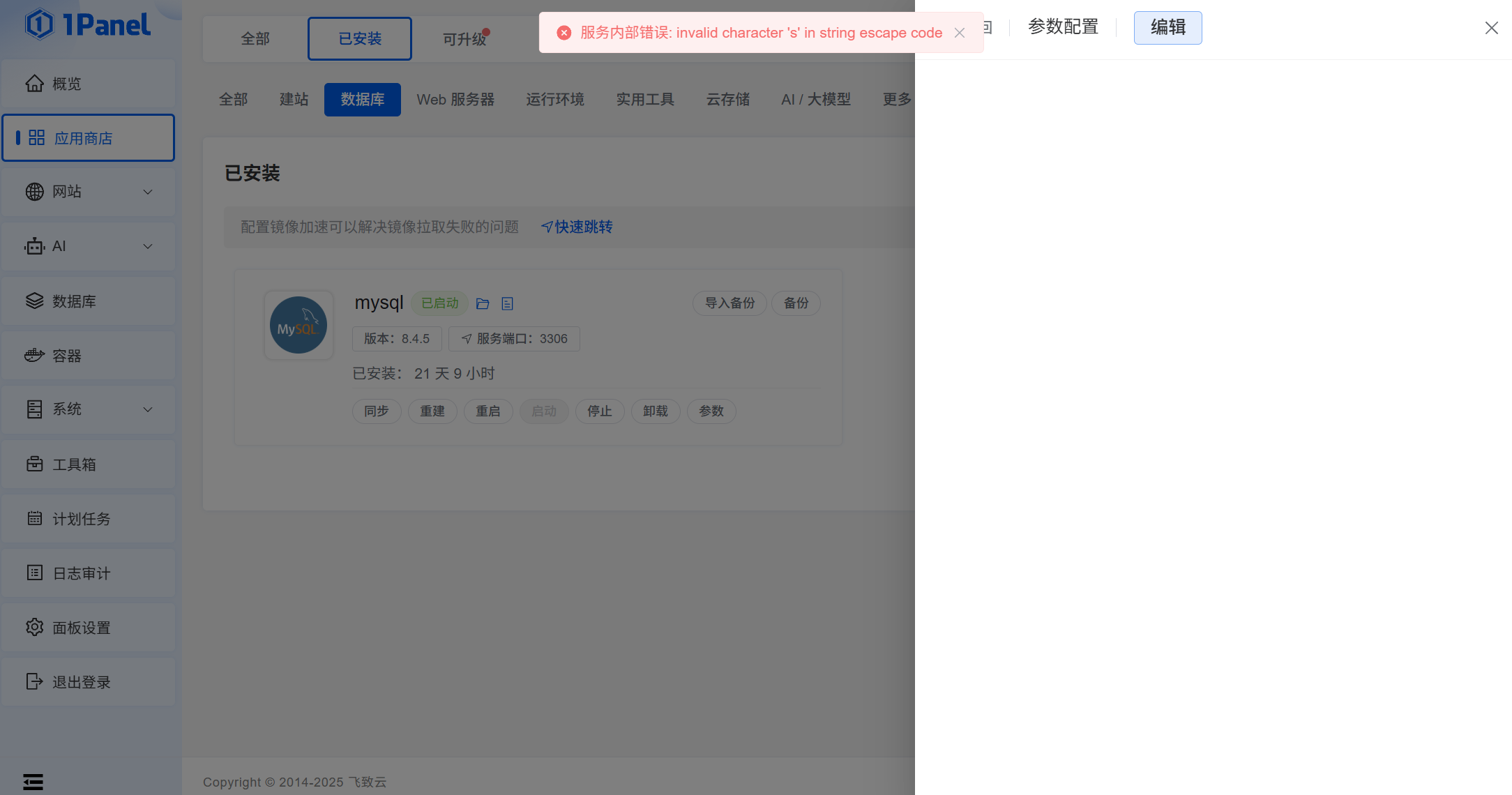Click the 编辑 button in drawer header
This screenshot has height=795, width=1512.
click(x=1168, y=28)
